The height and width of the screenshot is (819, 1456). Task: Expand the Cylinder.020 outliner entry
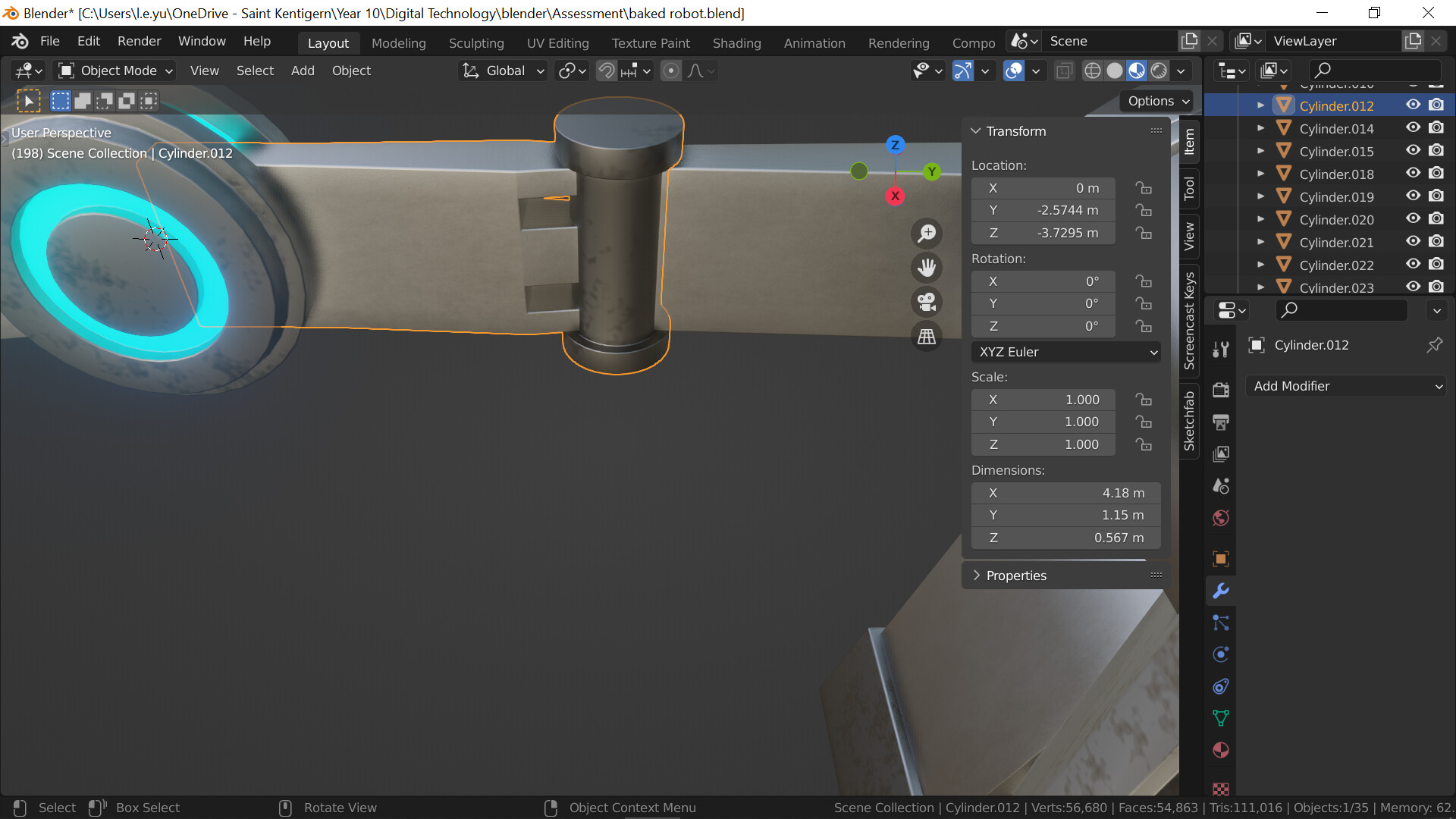click(1261, 219)
